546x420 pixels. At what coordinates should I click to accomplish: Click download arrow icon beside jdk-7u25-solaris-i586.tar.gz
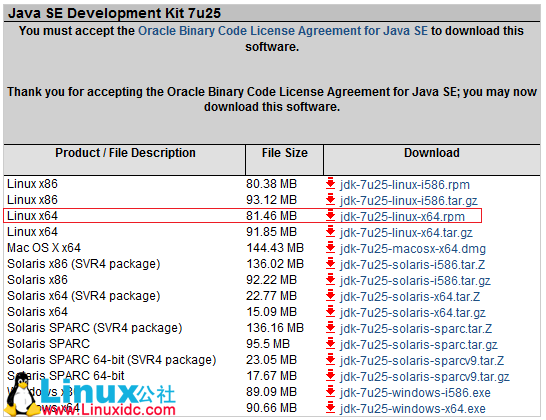tap(330, 280)
